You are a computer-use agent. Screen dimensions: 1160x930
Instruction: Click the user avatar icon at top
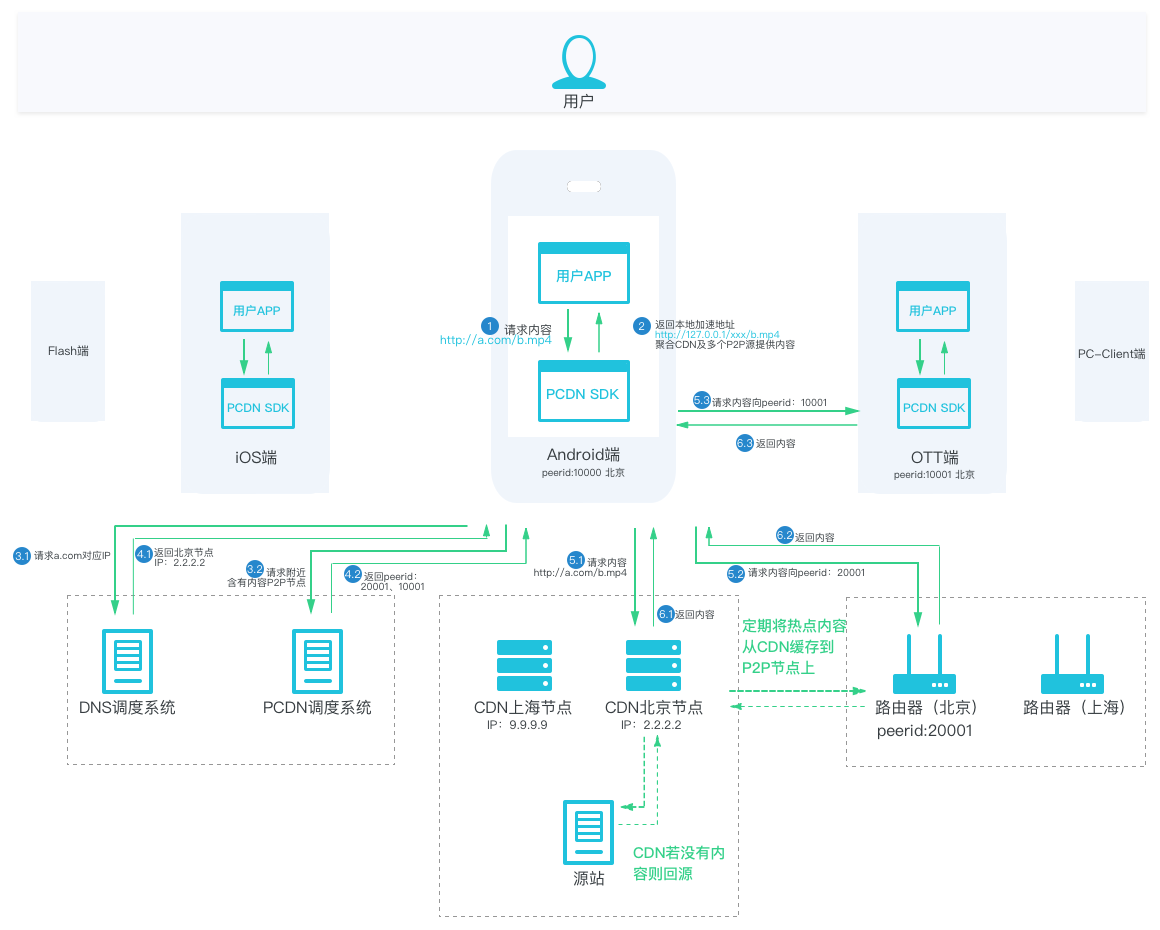tap(578, 60)
